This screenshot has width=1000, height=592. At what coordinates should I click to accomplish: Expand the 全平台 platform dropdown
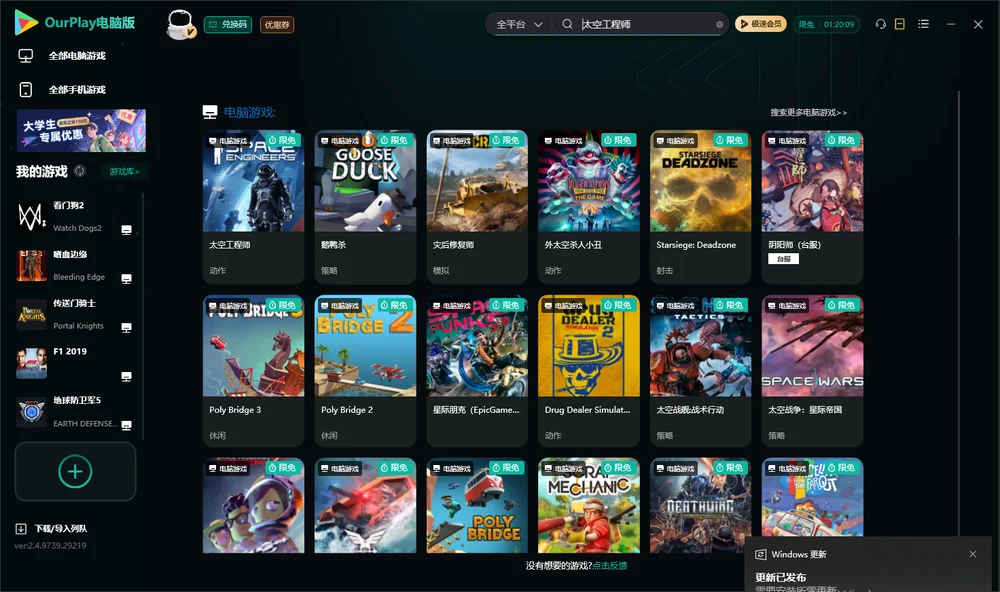coord(519,24)
